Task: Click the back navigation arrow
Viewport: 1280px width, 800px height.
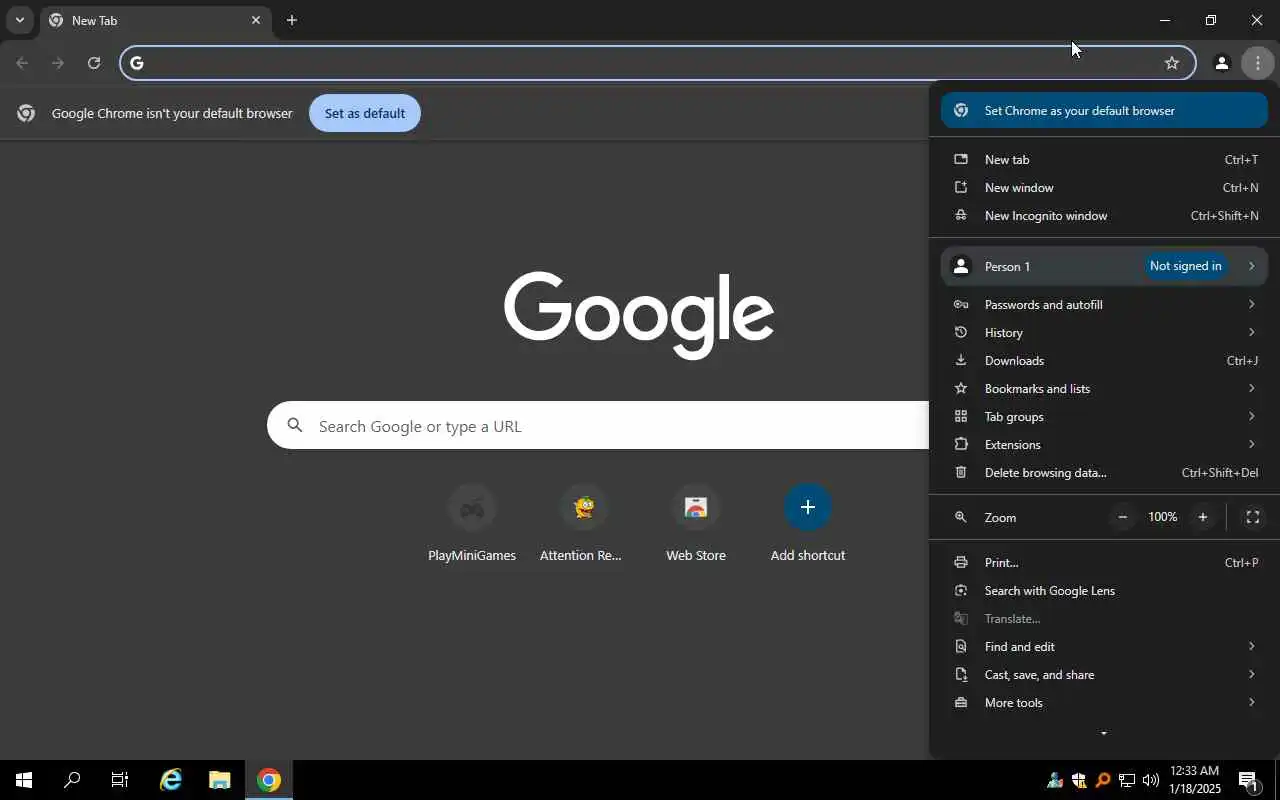Action: coord(22,63)
